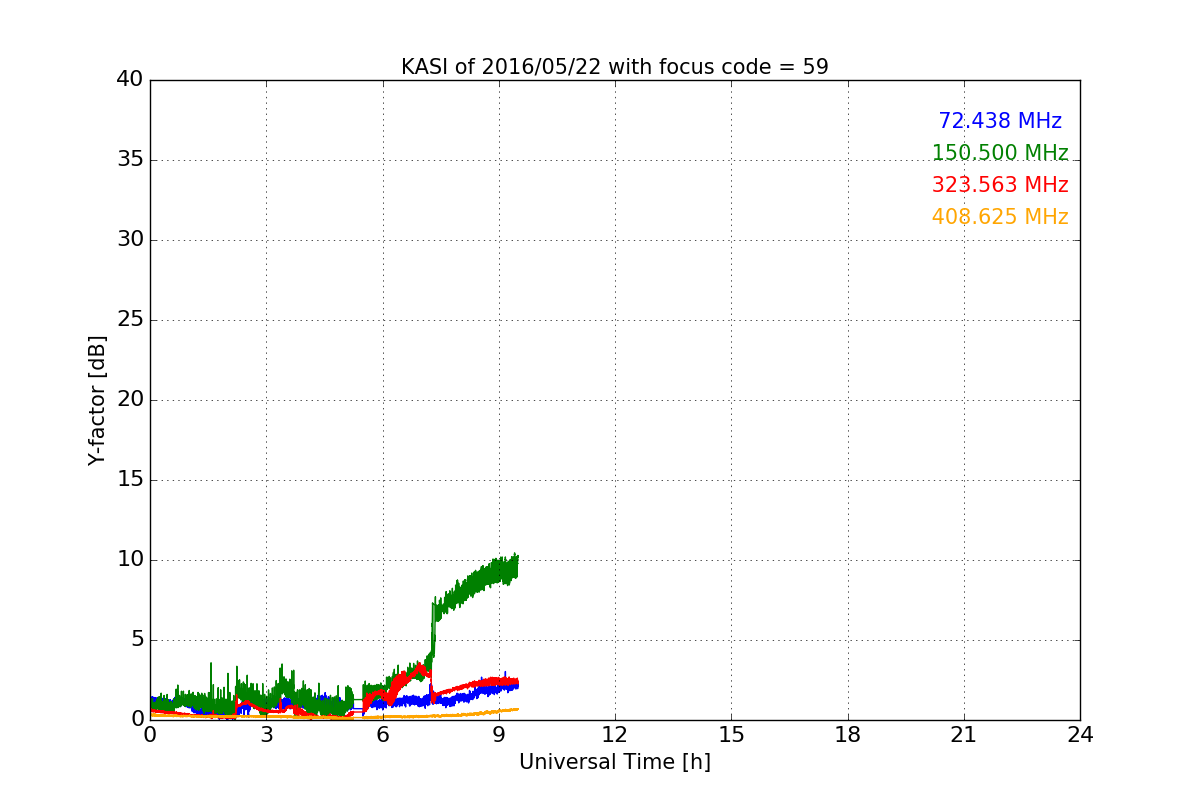1200x800 pixels.
Task: Click x-axis tick label 24
Action: pos(1080,735)
